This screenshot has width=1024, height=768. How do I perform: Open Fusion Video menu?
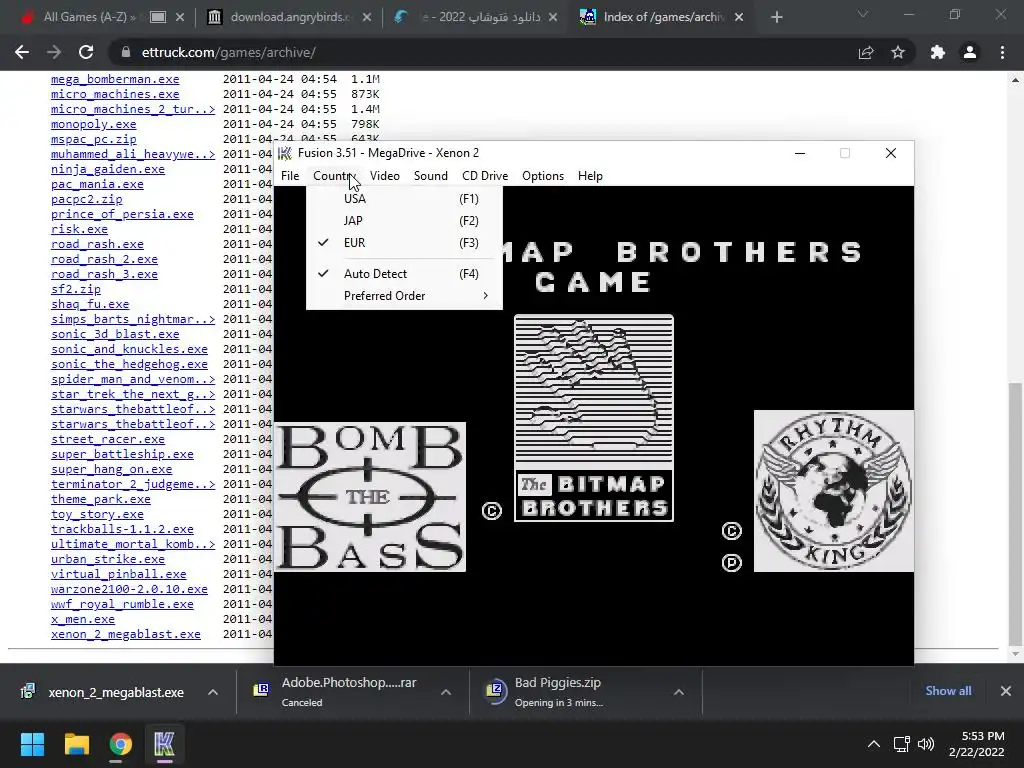pyautogui.click(x=385, y=176)
